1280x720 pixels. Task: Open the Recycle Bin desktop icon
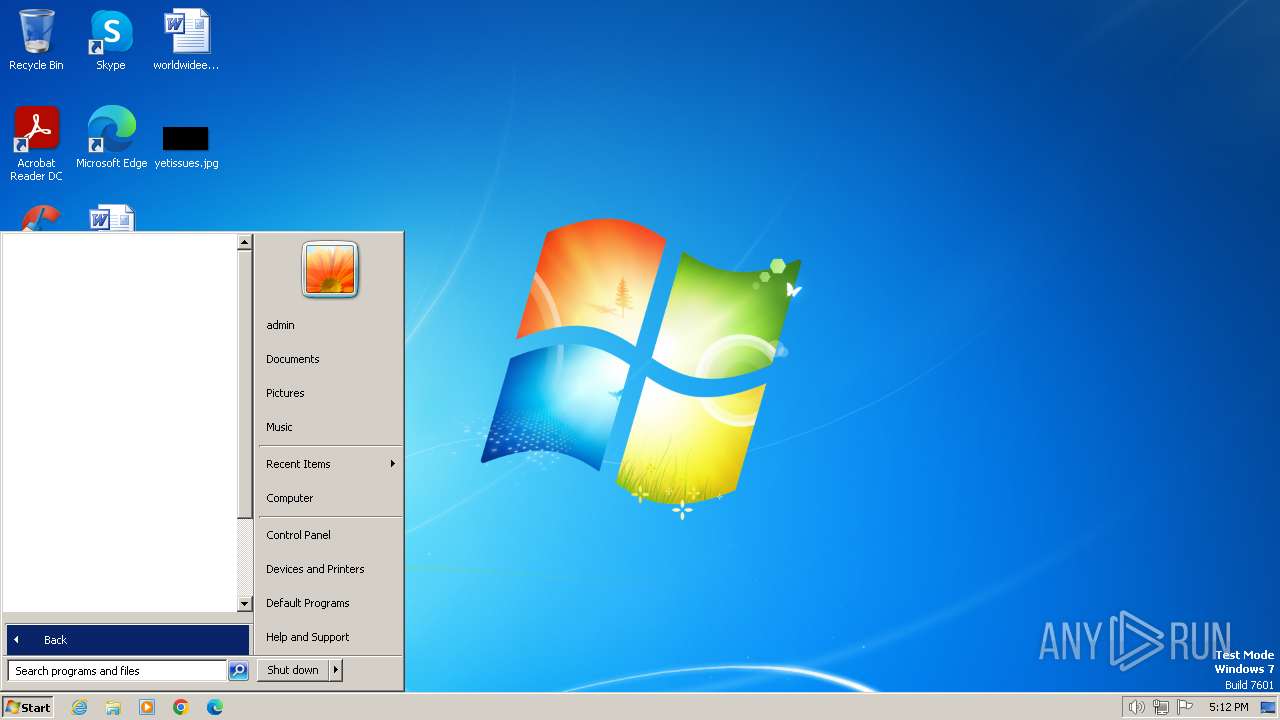pyautogui.click(x=36, y=40)
